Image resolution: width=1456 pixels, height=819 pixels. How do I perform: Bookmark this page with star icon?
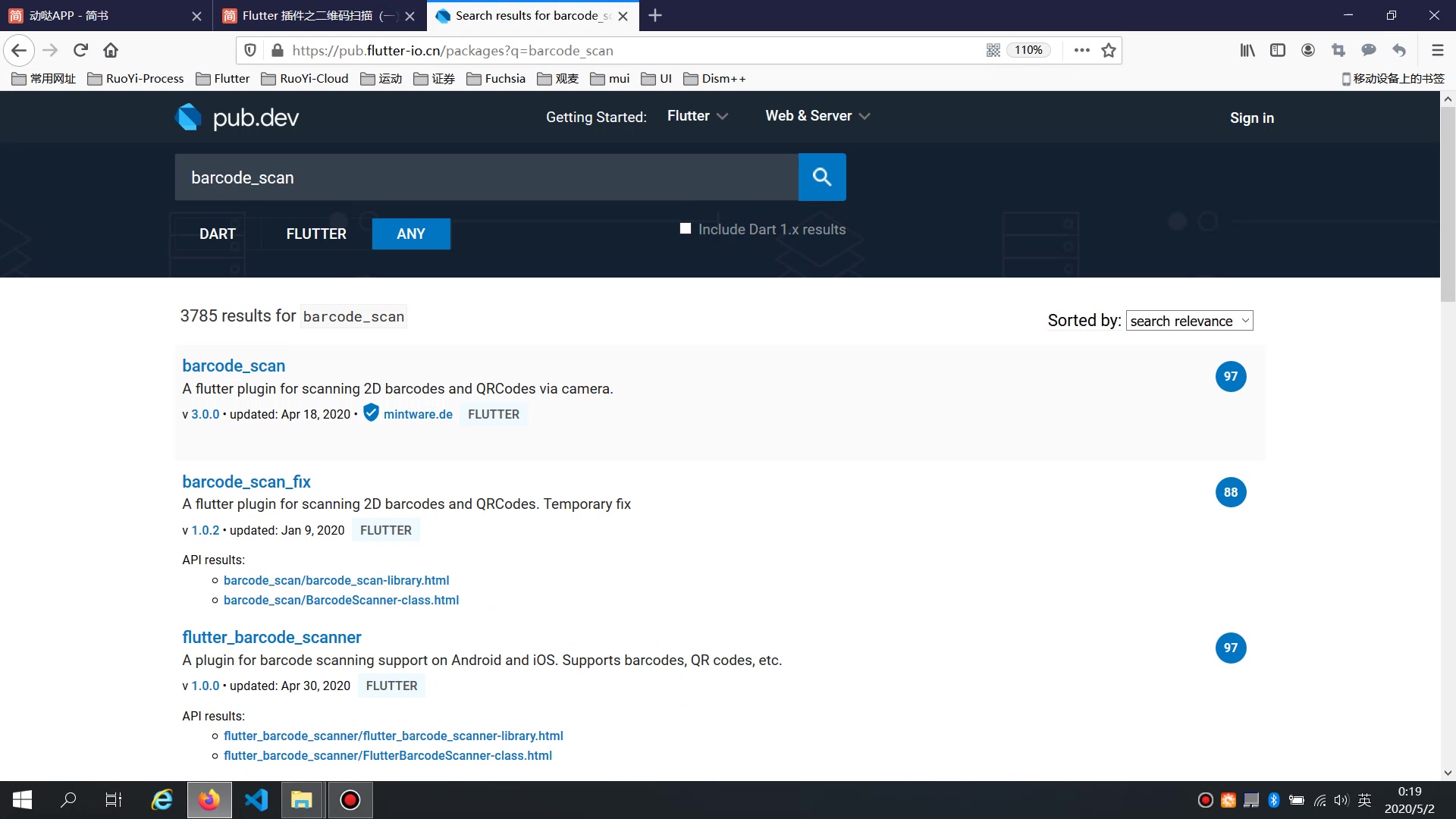1109,50
